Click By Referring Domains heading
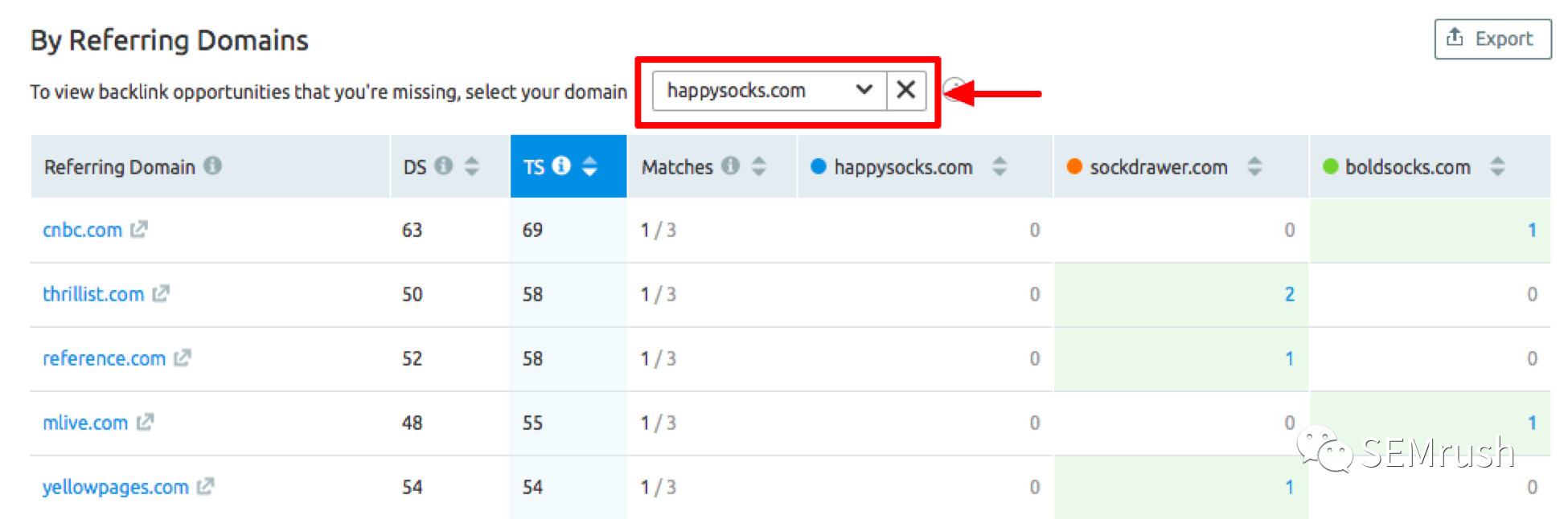 [x=170, y=40]
